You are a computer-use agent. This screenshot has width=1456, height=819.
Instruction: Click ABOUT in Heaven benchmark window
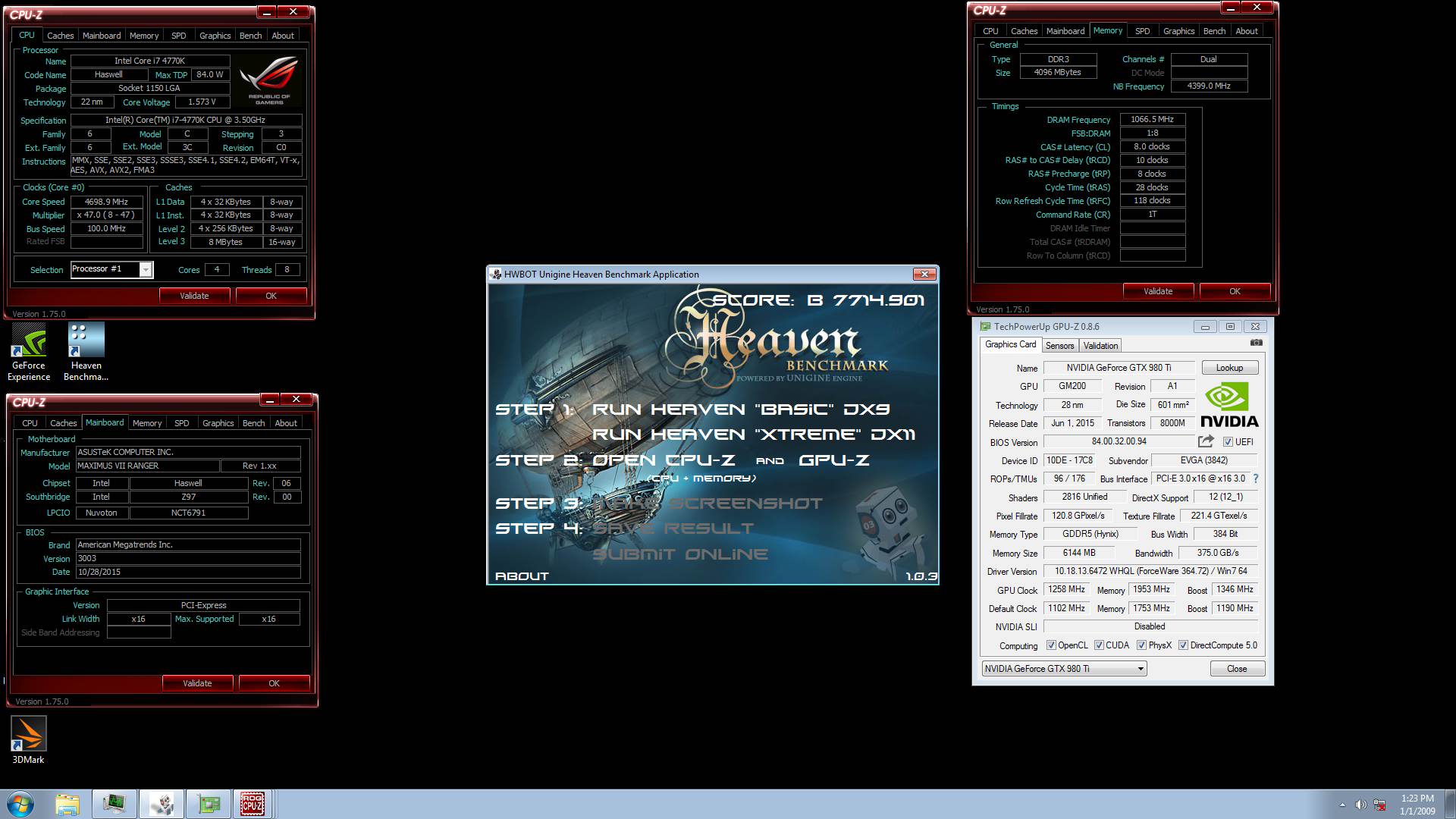point(522,576)
